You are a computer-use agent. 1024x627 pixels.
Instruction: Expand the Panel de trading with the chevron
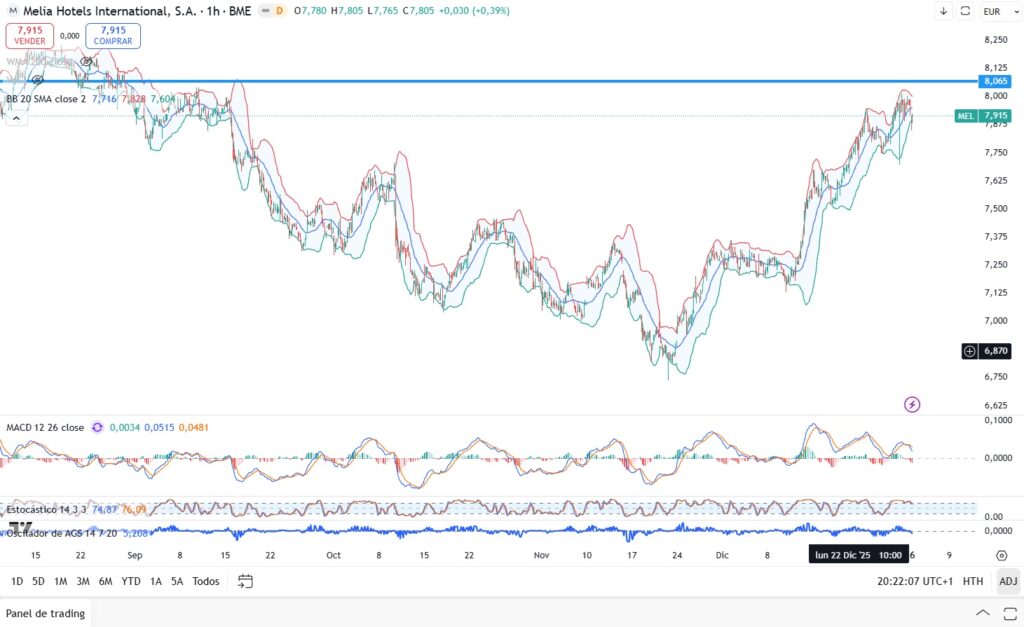click(x=983, y=613)
